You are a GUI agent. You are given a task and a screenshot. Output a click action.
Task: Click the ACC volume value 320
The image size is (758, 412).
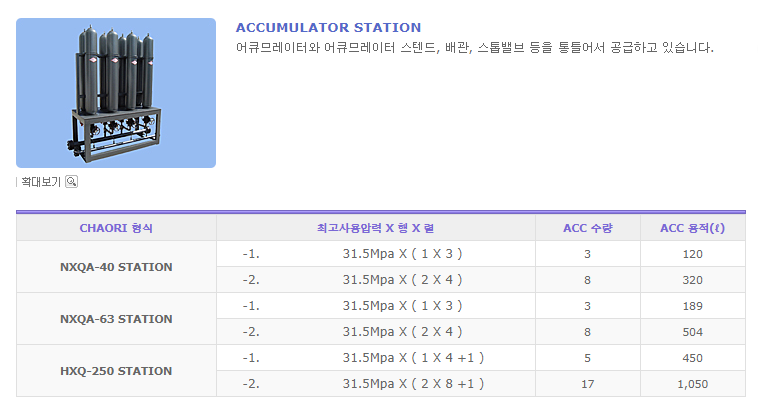(693, 280)
